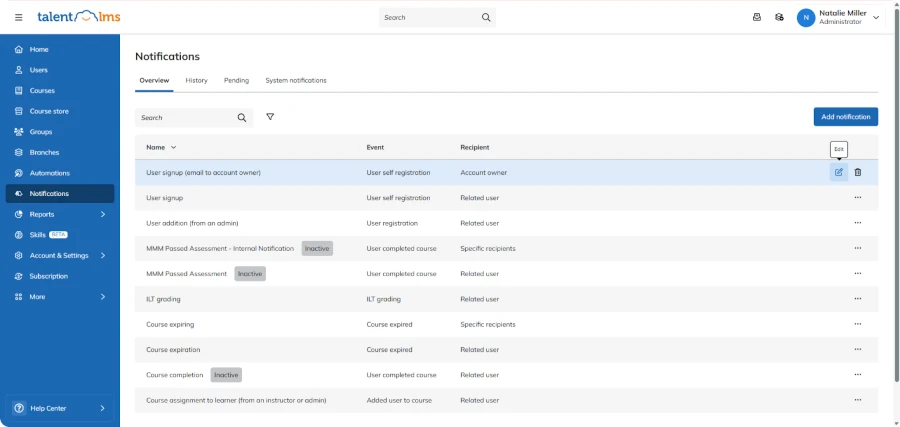Click the 'Added user to course' event cell
Image resolution: width=900 pixels, height=427 pixels.
click(399, 400)
